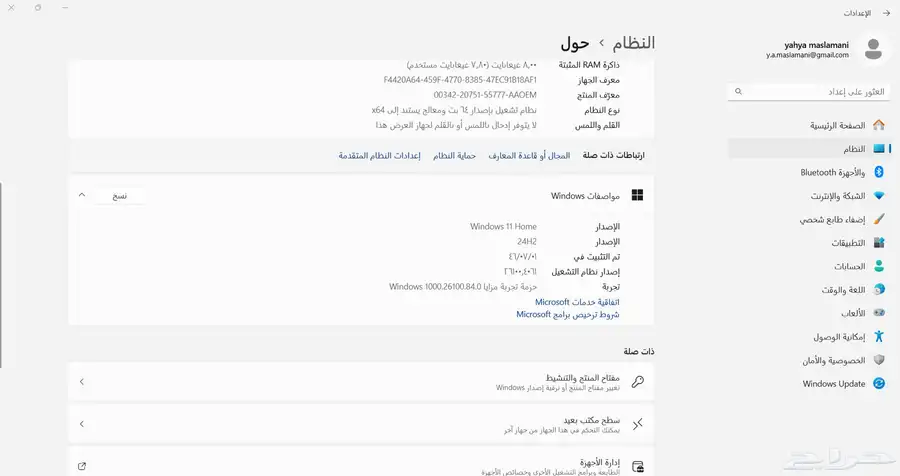The height and width of the screenshot is (476, 900).
Task: Click the Remote Desktop icon
Action: click(x=638, y=424)
